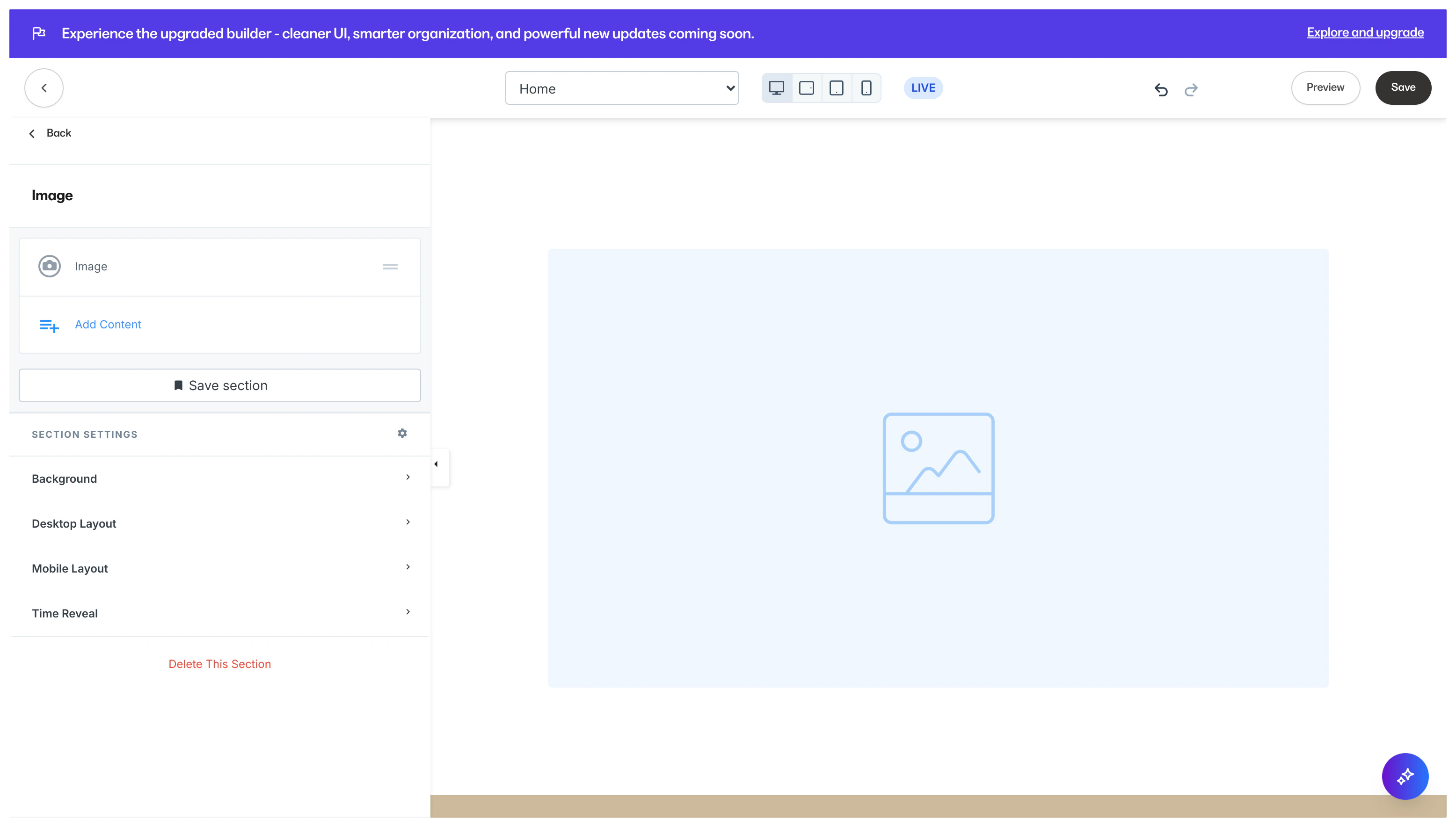
Task: Grab the Image block drag handle
Action: (x=390, y=267)
